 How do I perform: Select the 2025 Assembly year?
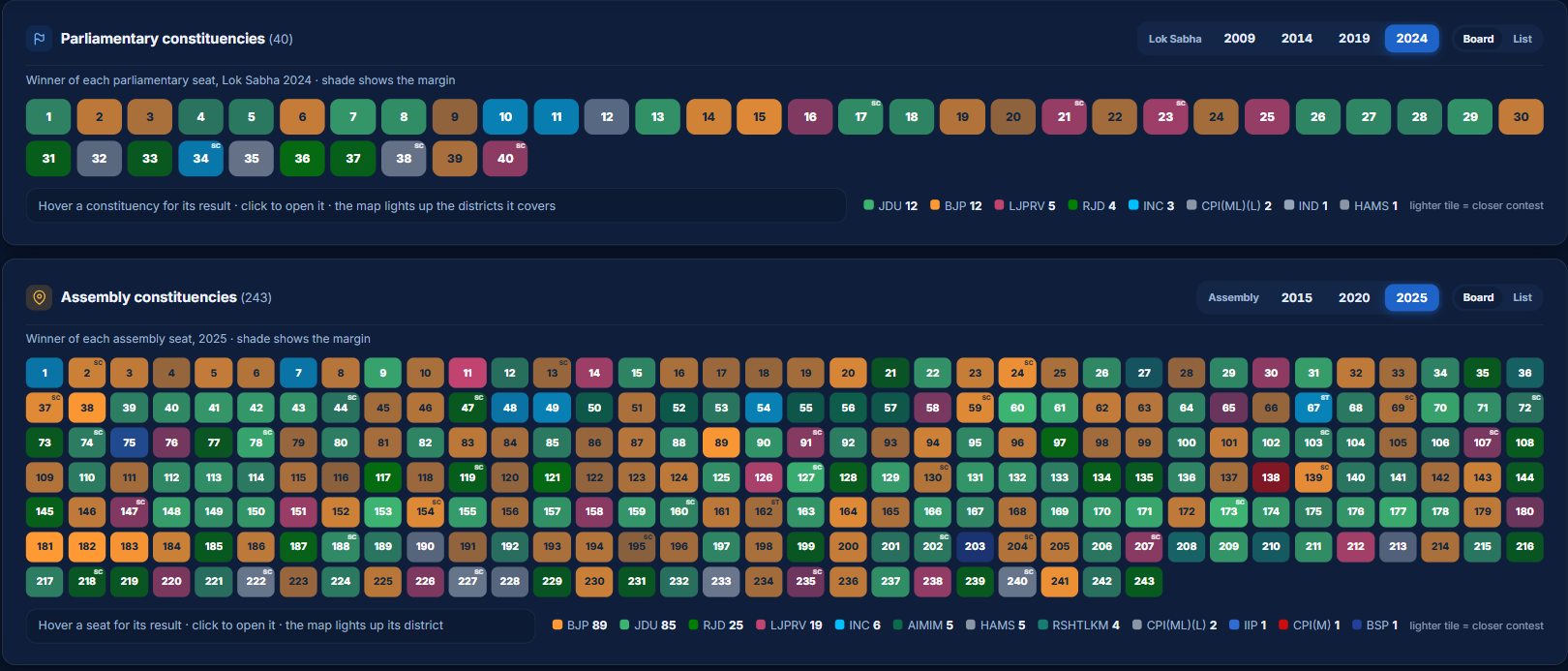tap(1411, 297)
